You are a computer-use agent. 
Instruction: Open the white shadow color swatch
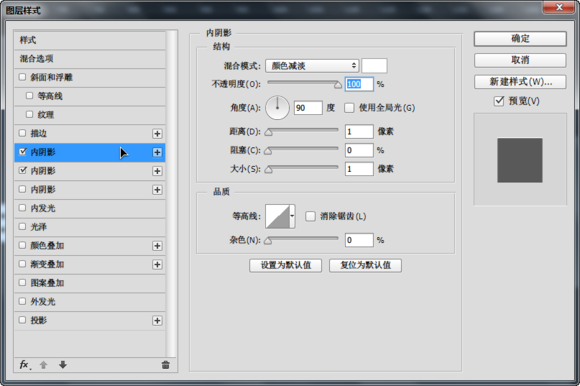pos(374,66)
